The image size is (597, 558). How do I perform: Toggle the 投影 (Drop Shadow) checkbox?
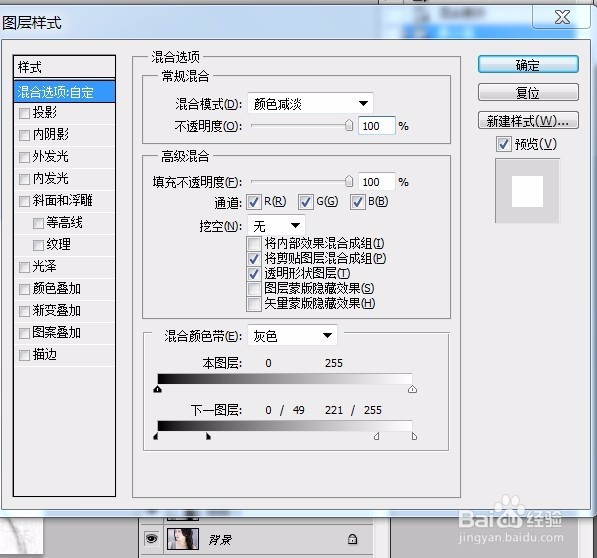click(24, 113)
